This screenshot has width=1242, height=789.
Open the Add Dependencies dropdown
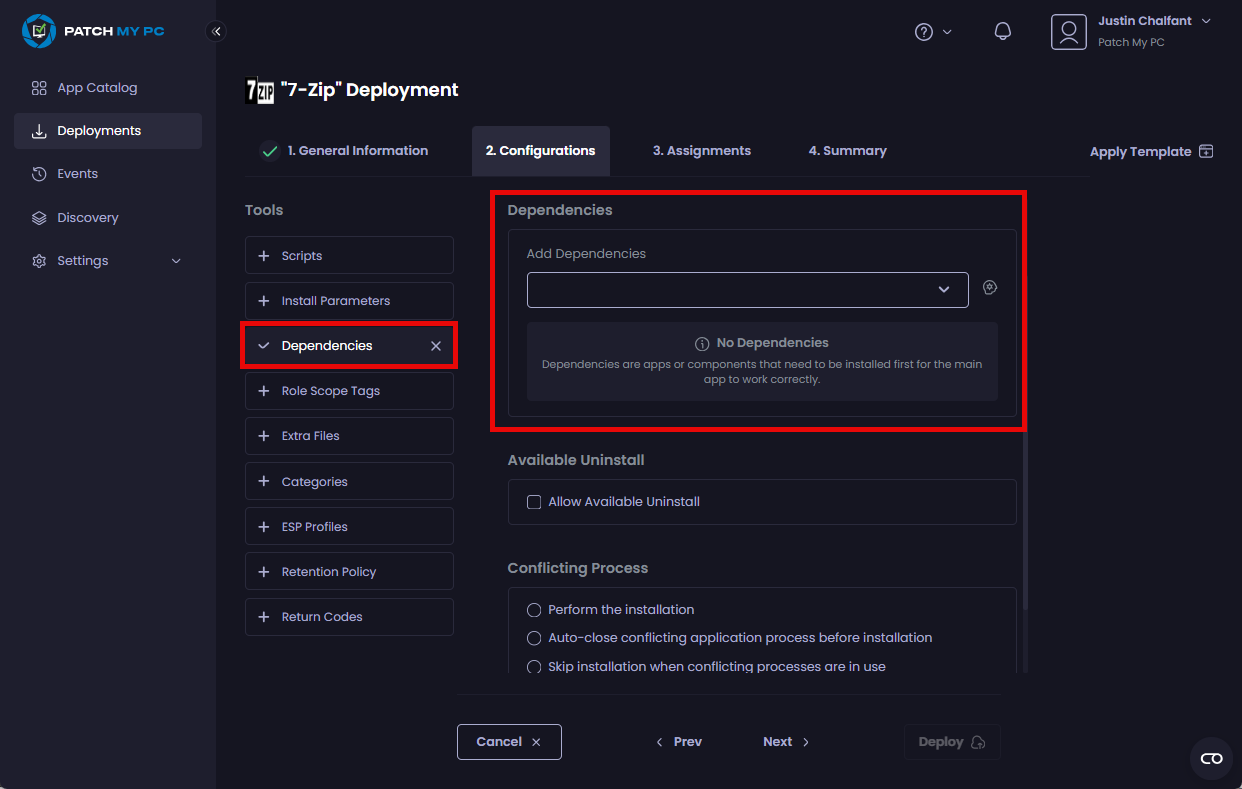[747, 290]
